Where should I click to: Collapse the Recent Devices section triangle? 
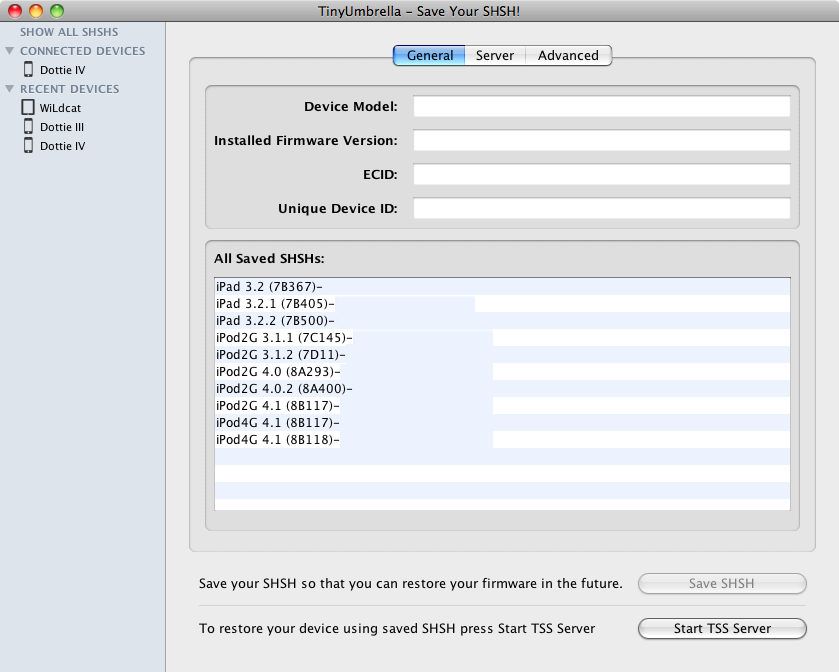pyautogui.click(x=10, y=89)
